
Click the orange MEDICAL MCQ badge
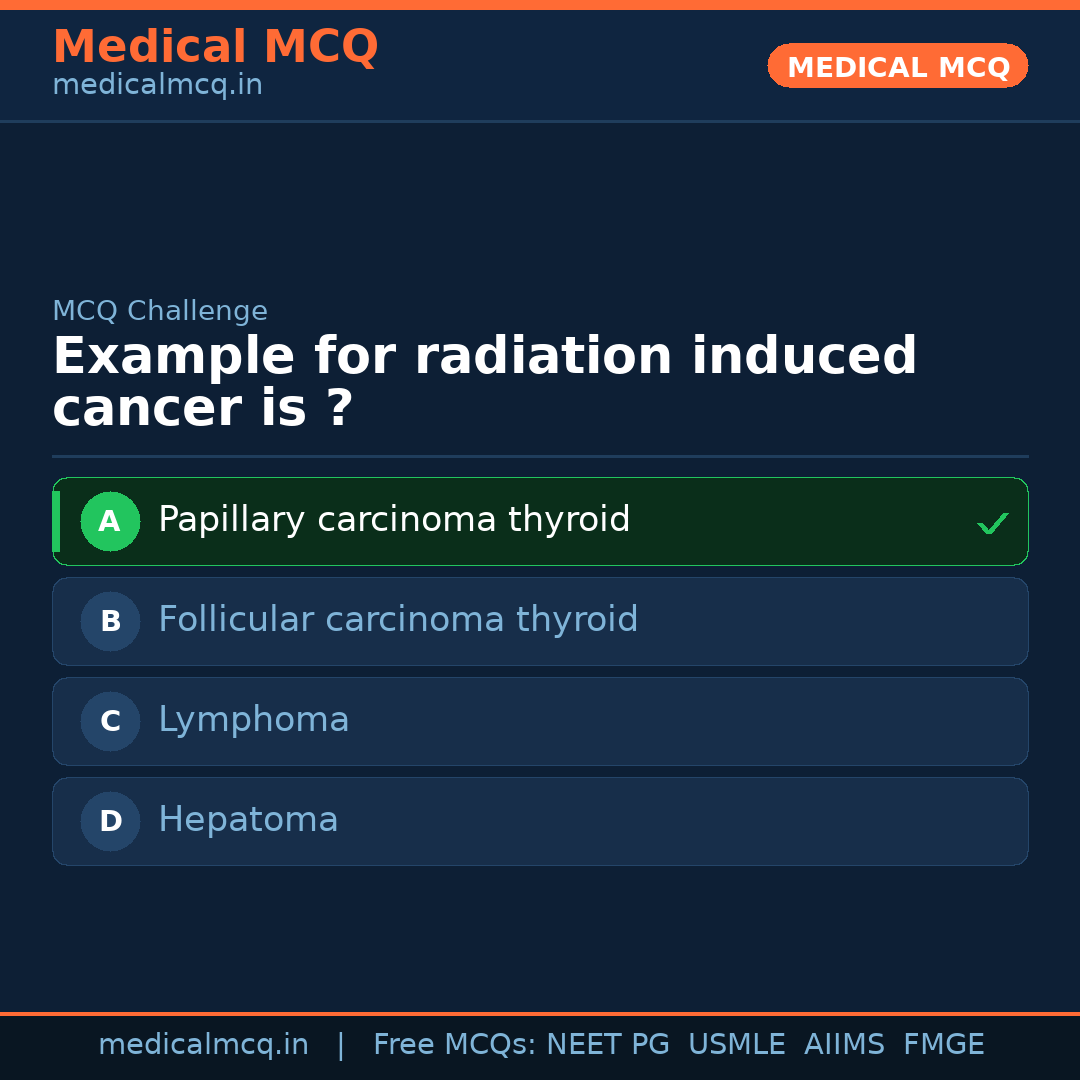(898, 66)
